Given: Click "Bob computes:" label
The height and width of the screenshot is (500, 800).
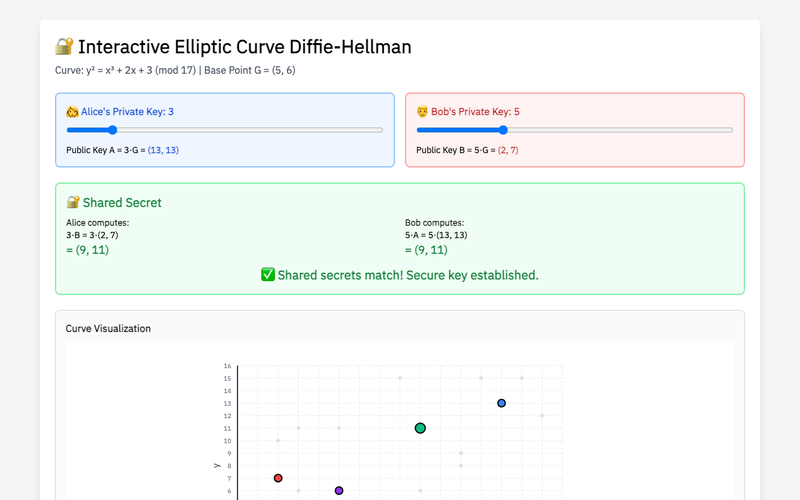Looking at the screenshot, I should pos(435,223).
